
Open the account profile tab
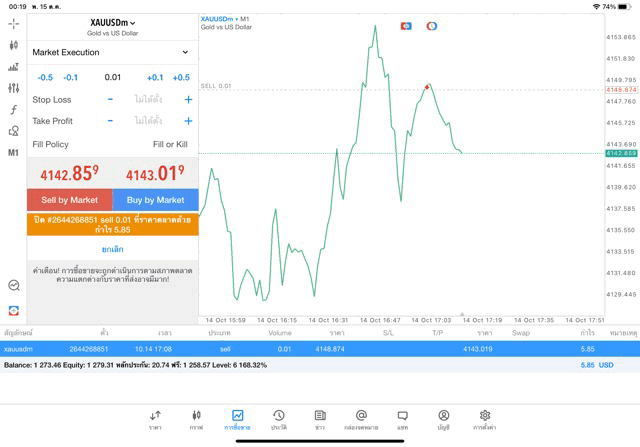tap(443, 420)
